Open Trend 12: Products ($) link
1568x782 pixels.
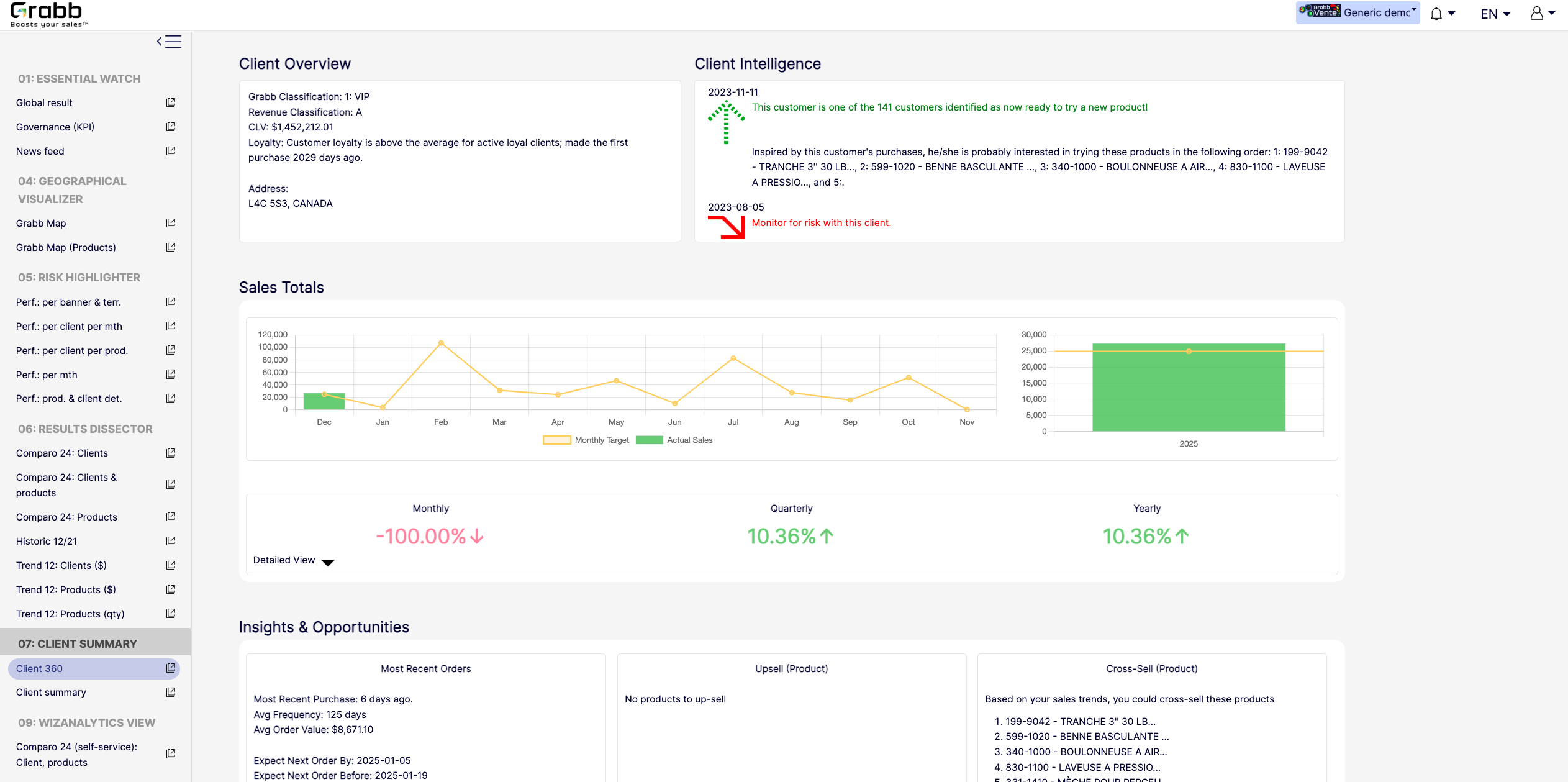pyautogui.click(x=66, y=589)
